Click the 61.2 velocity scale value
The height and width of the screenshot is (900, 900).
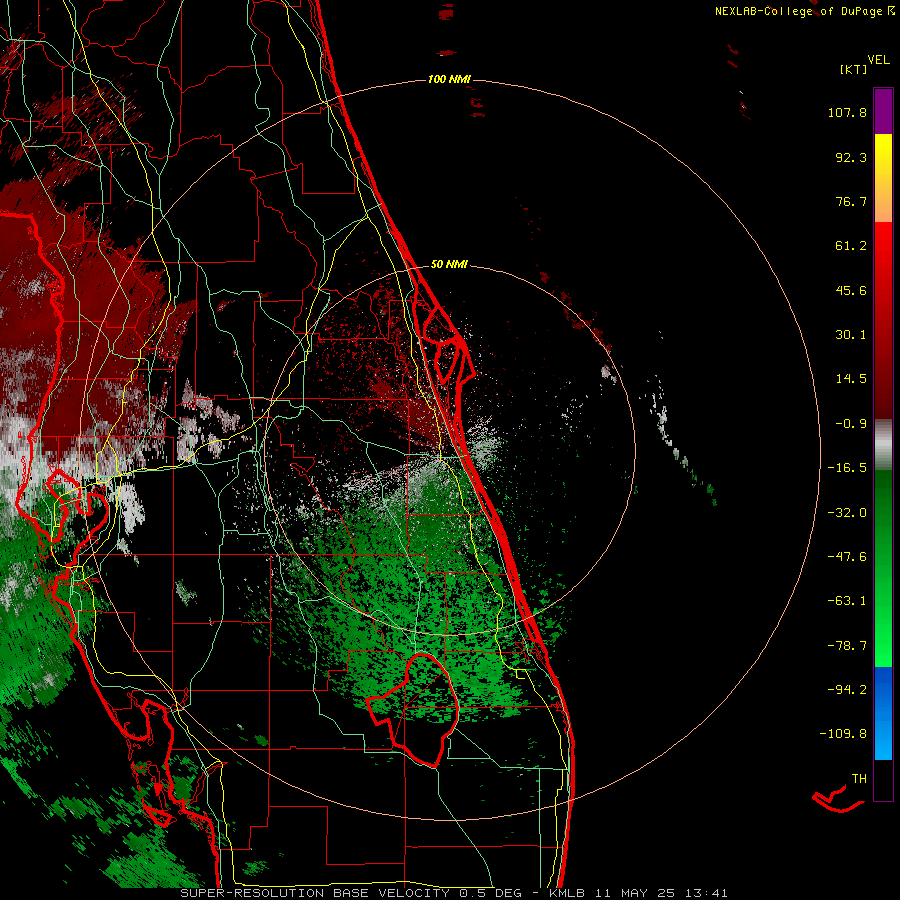pos(851,246)
